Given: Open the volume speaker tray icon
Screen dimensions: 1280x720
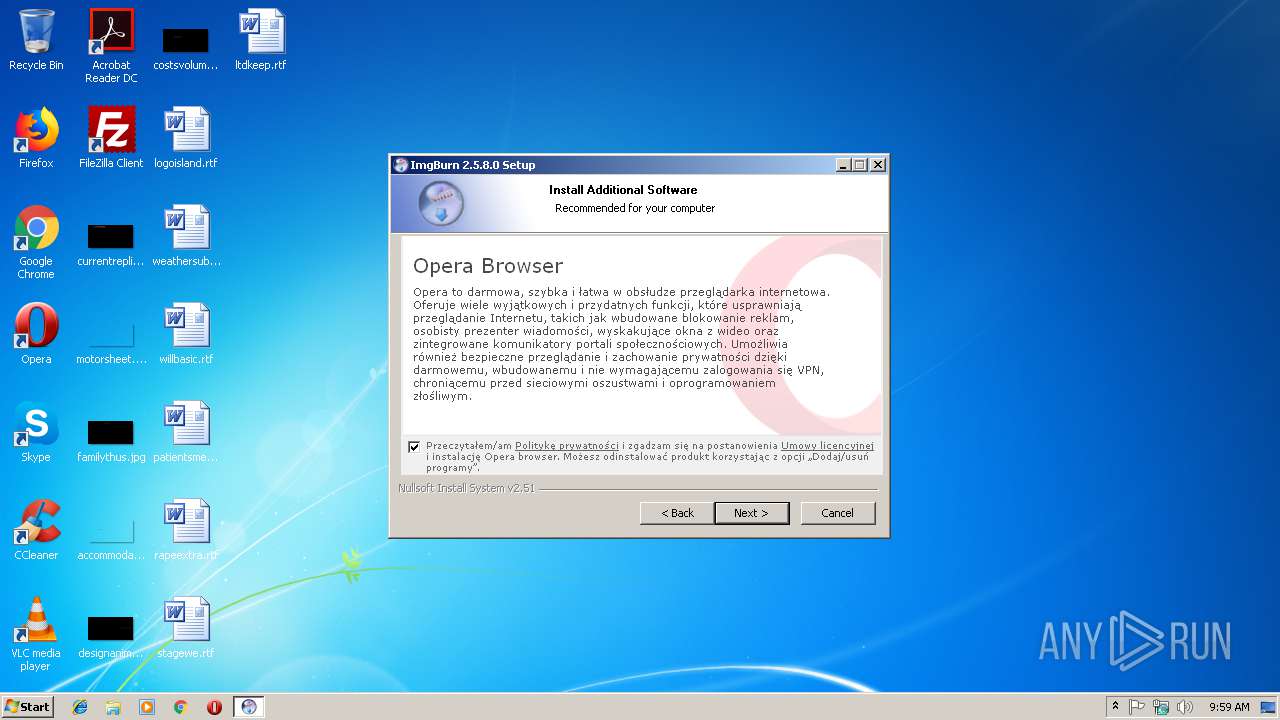Looking at the screenshot, I should 1185,707.
